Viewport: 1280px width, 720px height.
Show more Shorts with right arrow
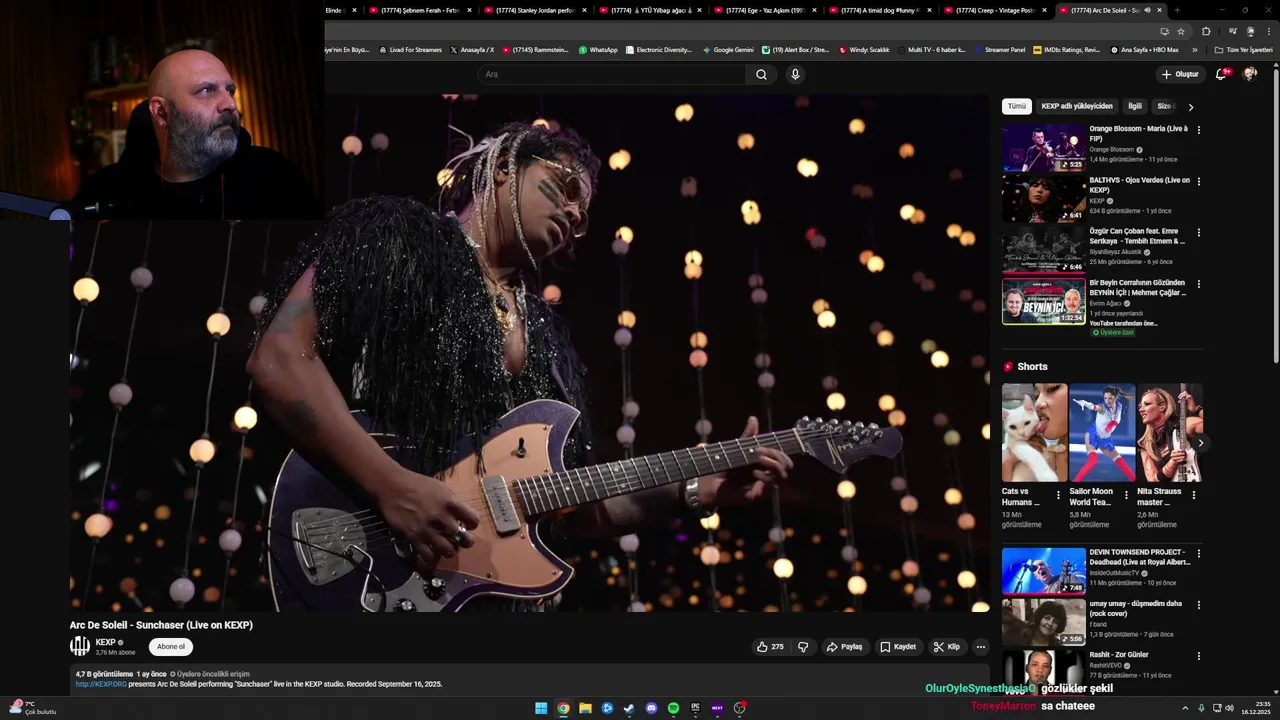(x=1200, y=443)
